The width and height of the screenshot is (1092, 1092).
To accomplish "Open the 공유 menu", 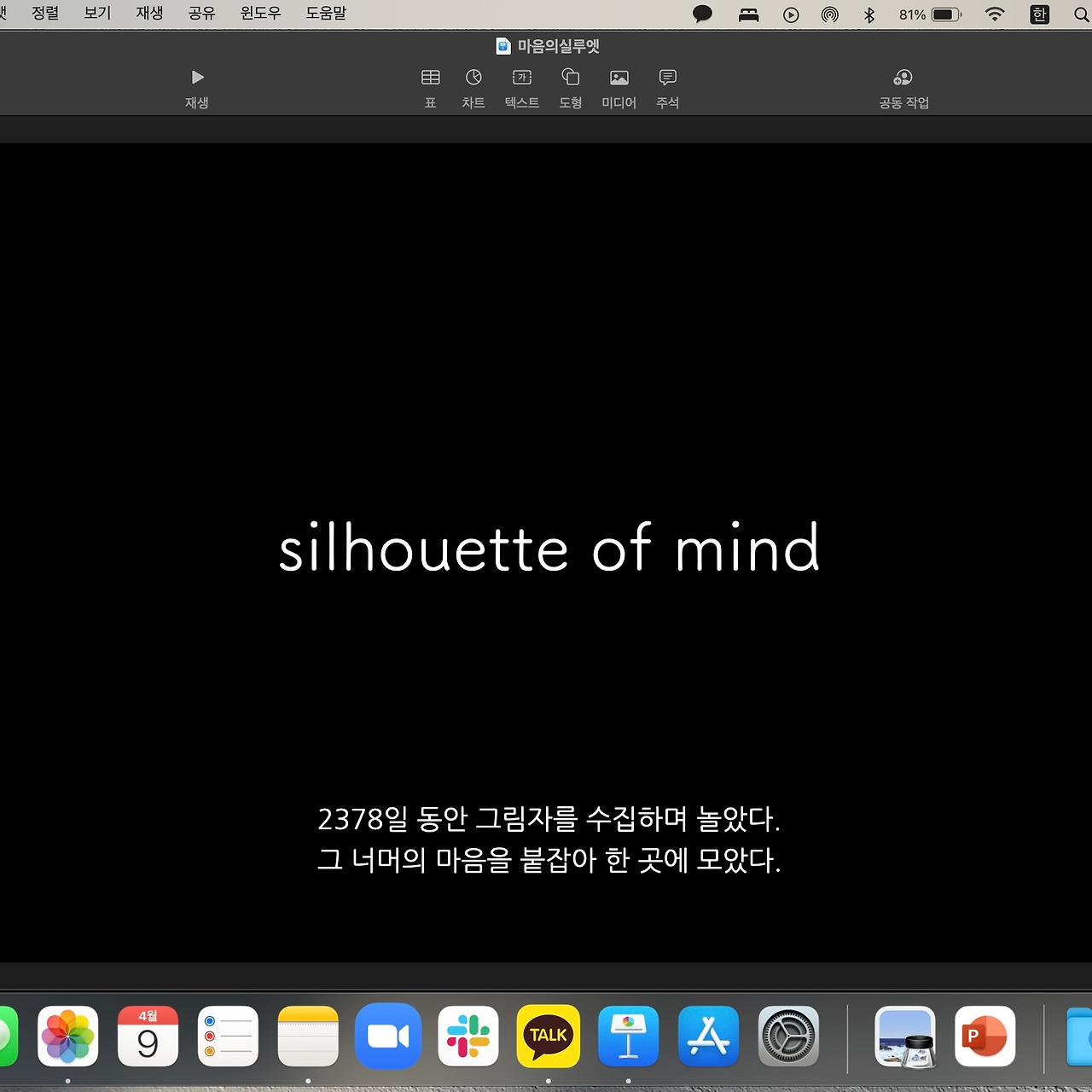I will tap(202, 14).
